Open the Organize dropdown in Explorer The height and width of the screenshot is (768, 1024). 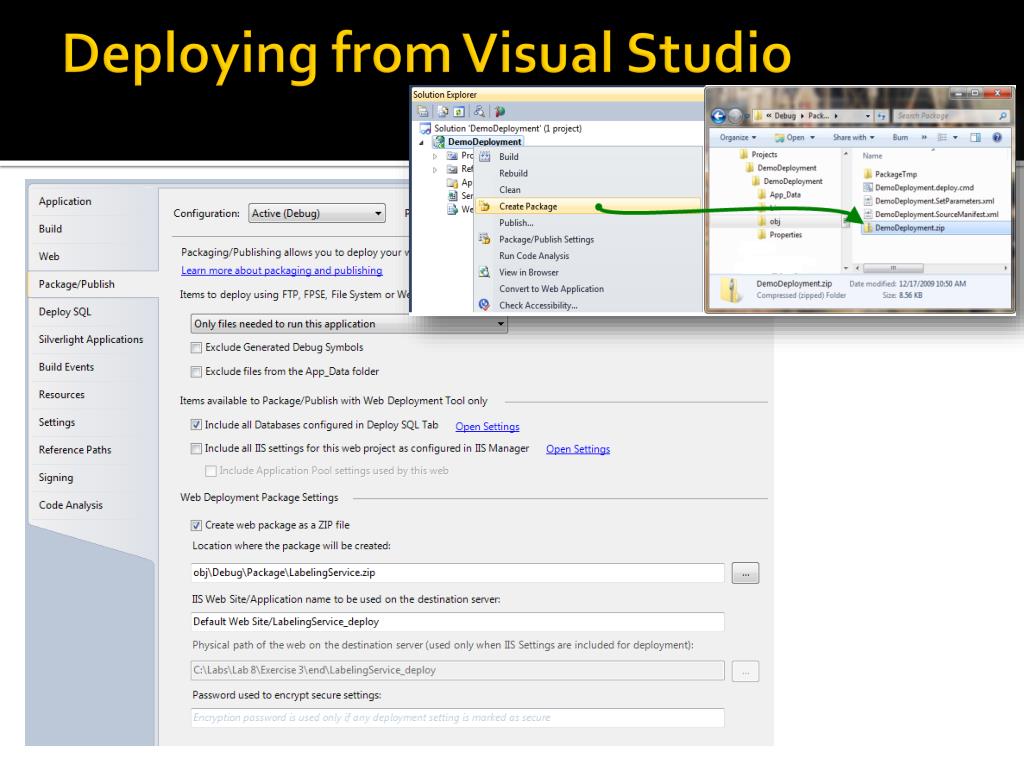click(738, 137)
